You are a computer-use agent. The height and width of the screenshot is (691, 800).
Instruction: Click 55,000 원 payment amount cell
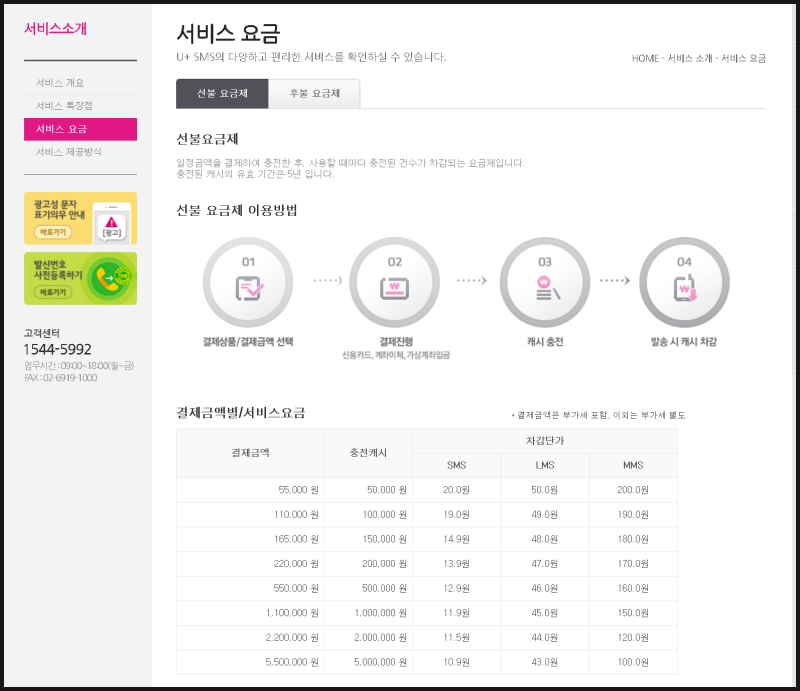[250, 490]
